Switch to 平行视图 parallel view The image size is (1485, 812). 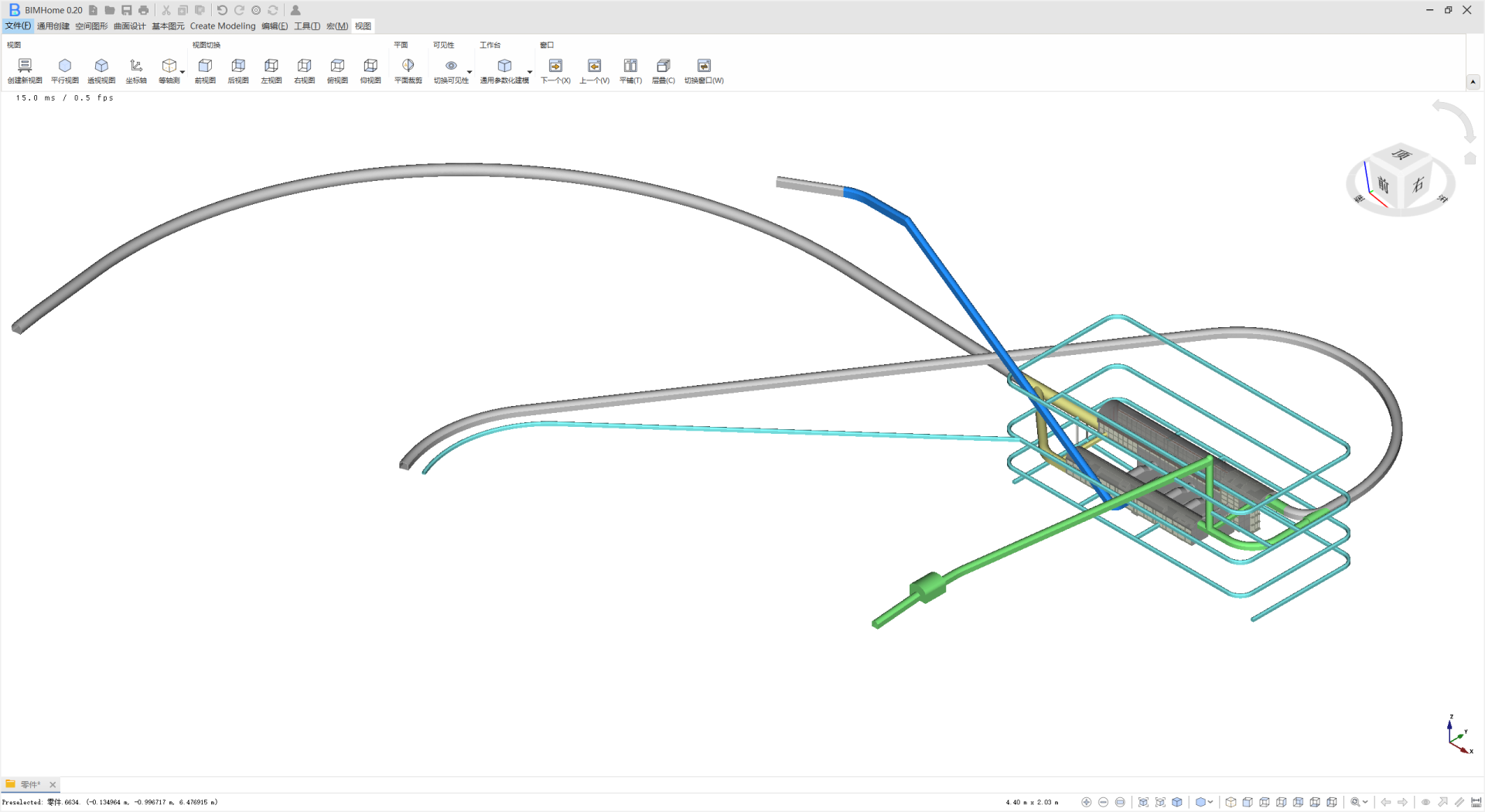65,67
